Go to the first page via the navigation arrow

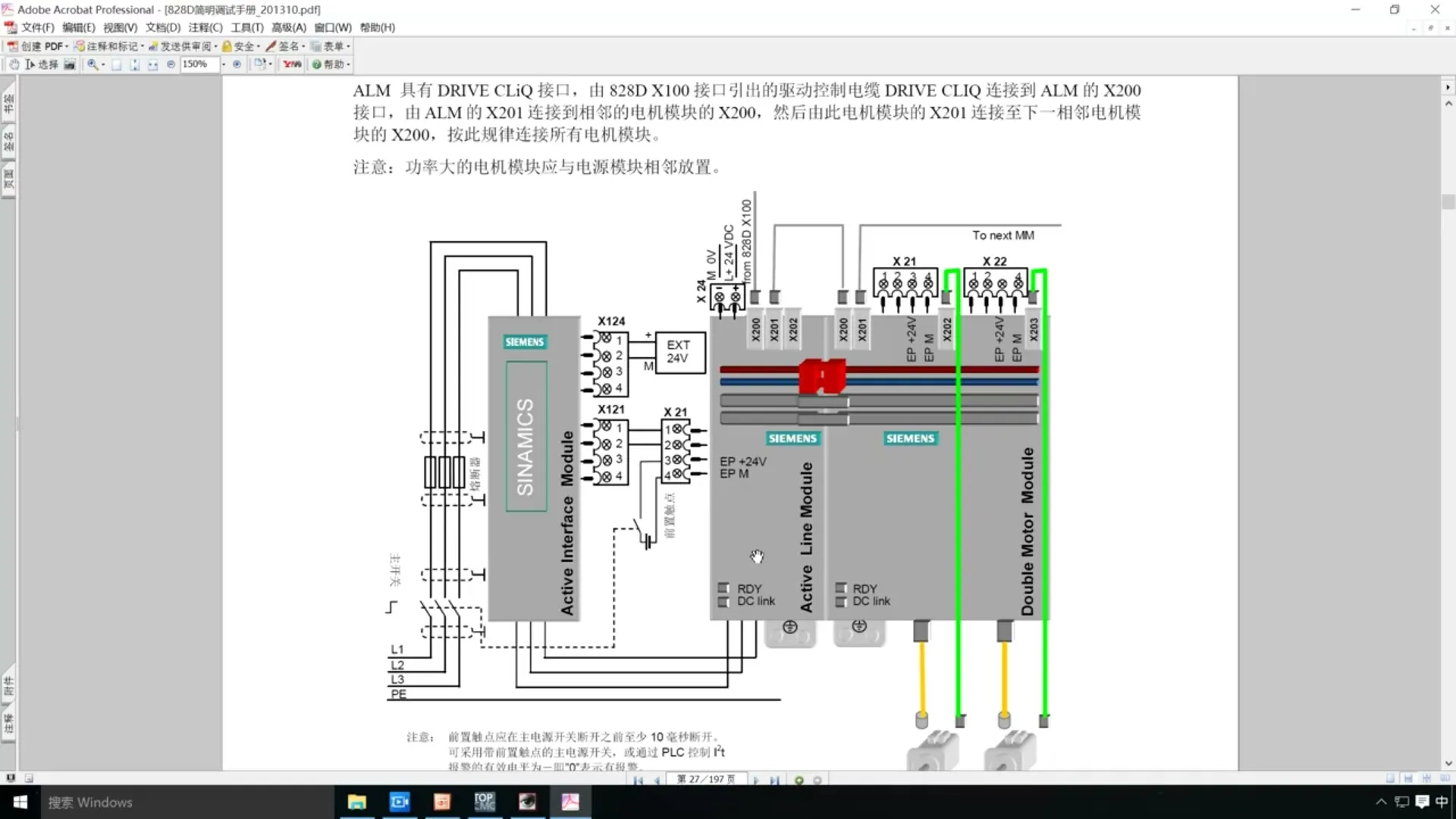[638, 780]
